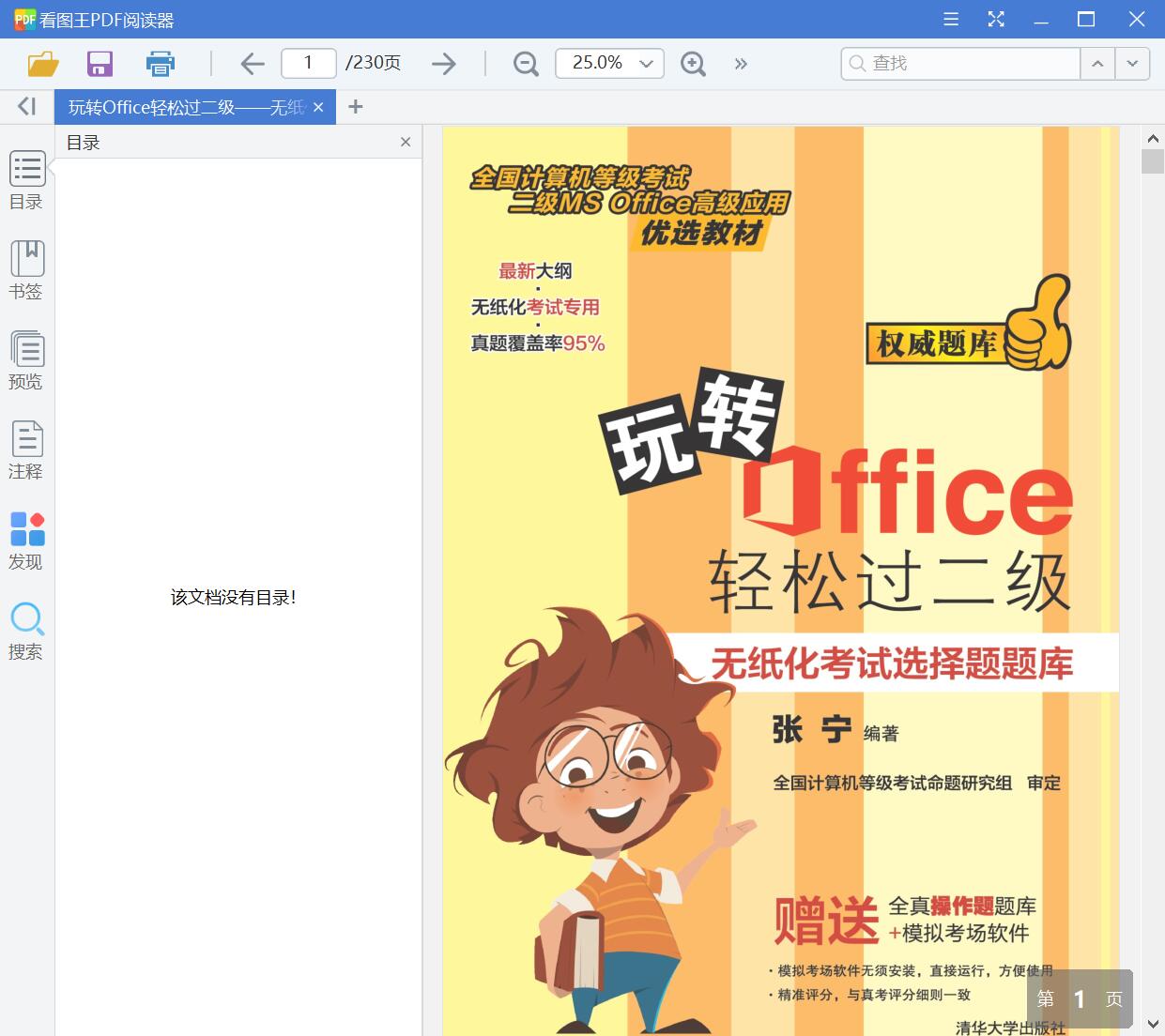Viewport: 1165px width, 1036px height.
Task: Click the PDF cover page image
Action: pyautogui.click(x=781, y=582)
